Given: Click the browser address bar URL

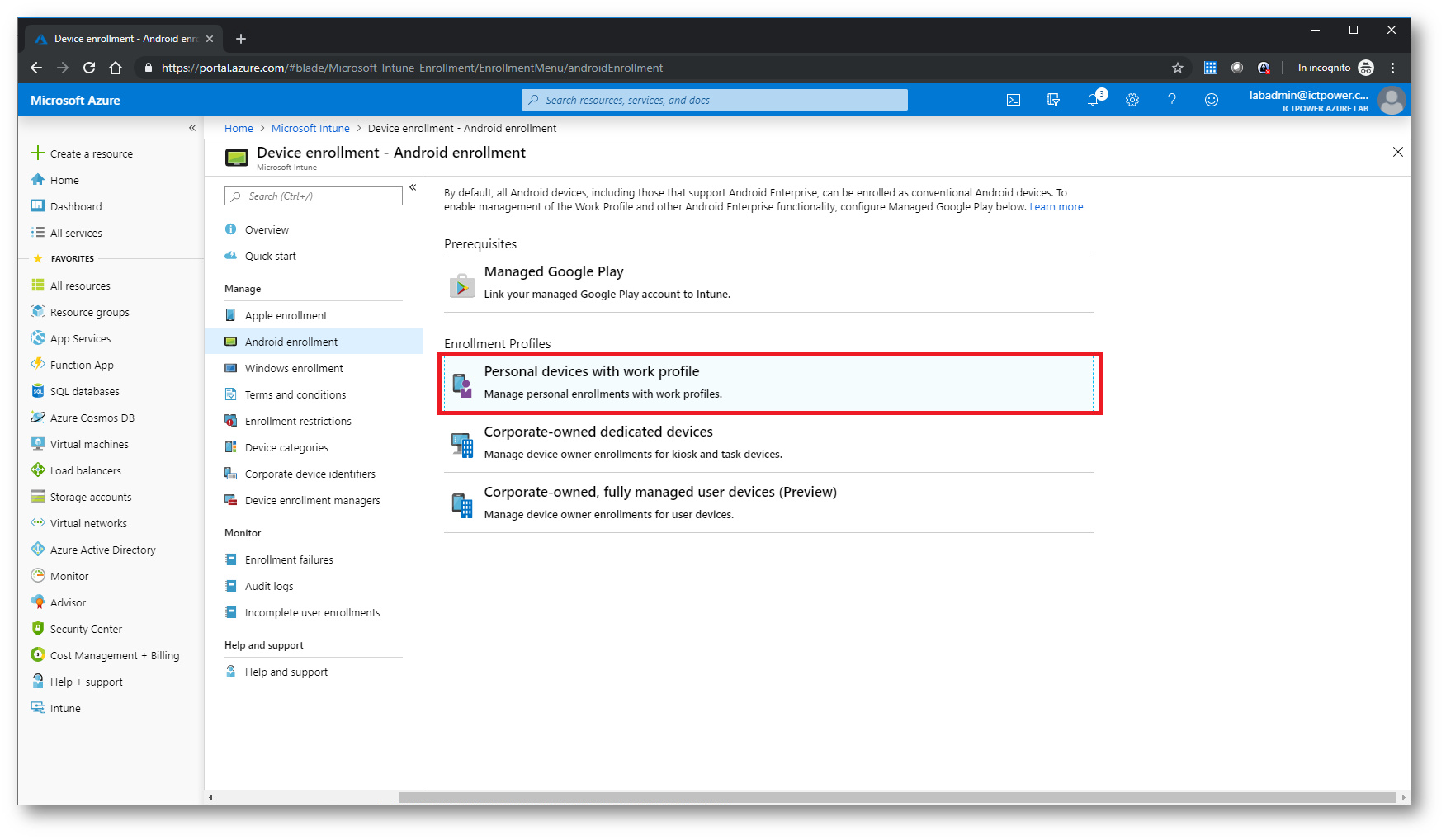Looking at the screenshot, I should tap(412, 68).
